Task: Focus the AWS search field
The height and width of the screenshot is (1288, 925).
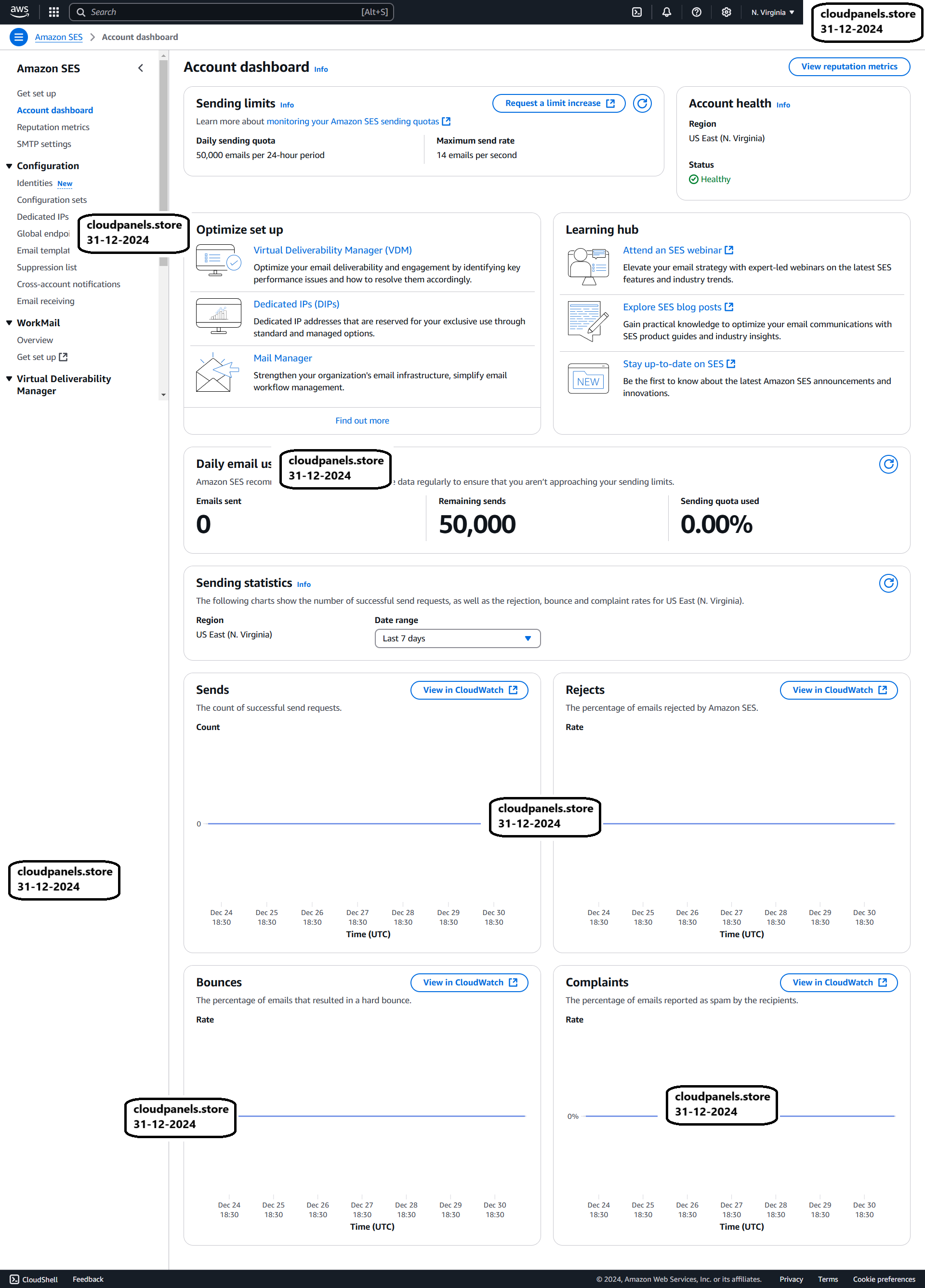Action: click(231, 12)
